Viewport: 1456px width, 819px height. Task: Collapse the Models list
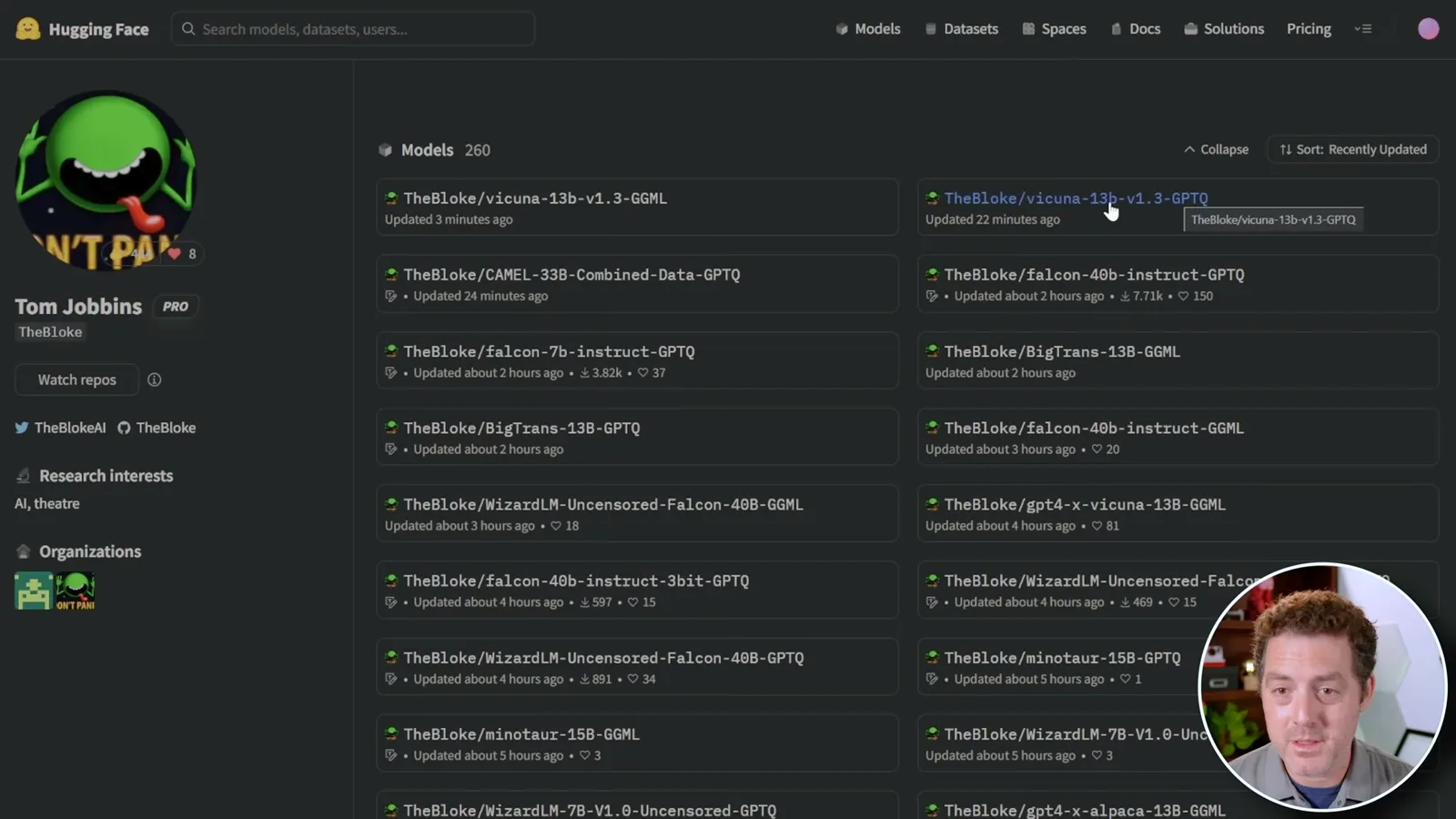tap(1216, 149)
